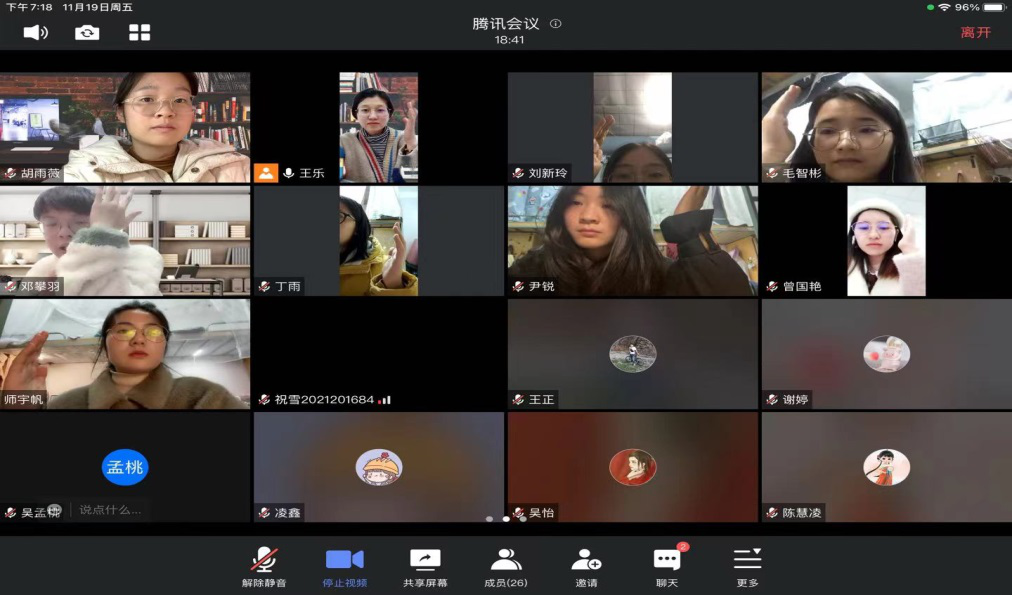The image size is (1012, 595).
Task: Leave meeting via 离开 button
Action: pos(975,32)
